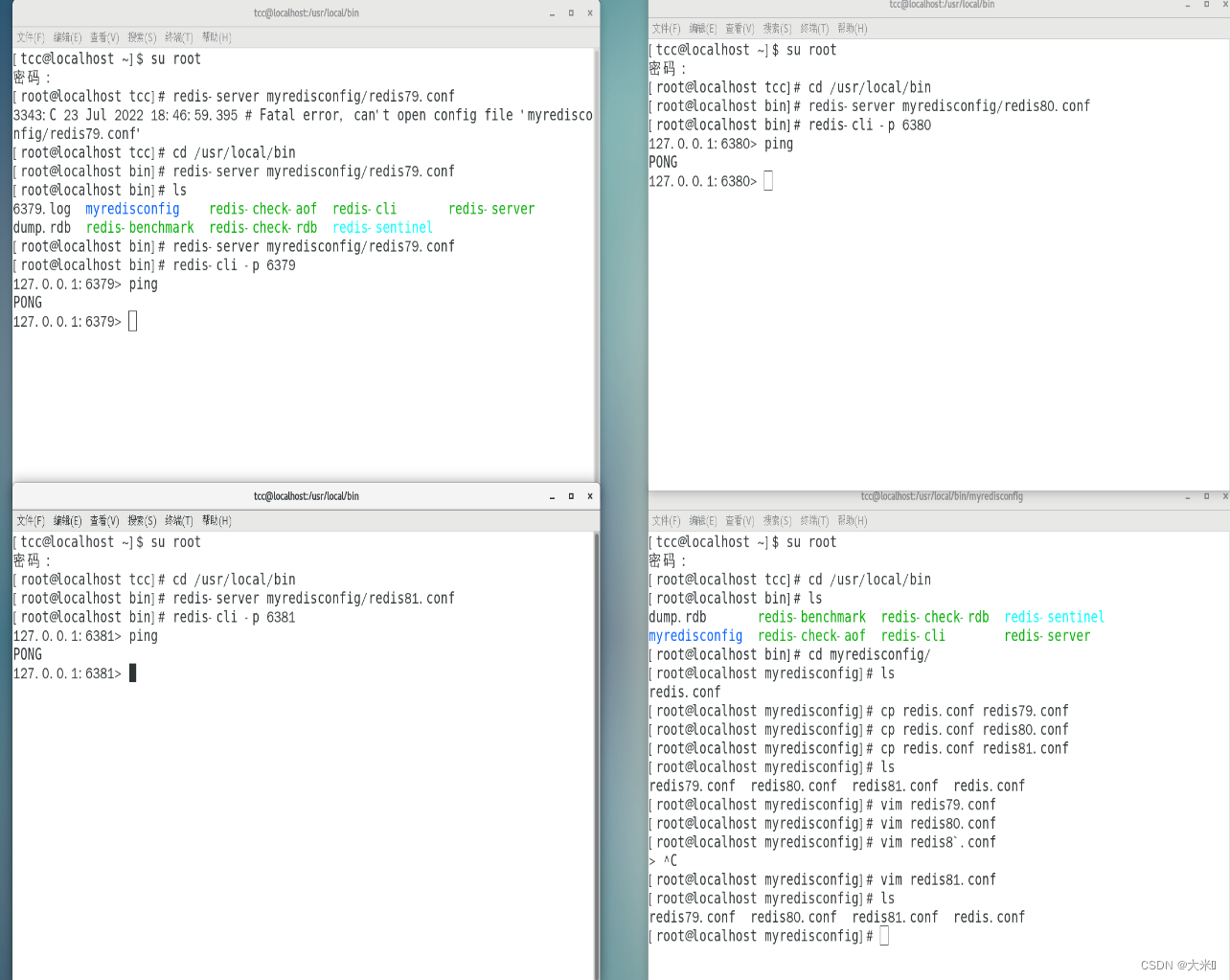Click the 6379 terminal title bar text
Screen dimensions: 1230x980
pos(307,13)
